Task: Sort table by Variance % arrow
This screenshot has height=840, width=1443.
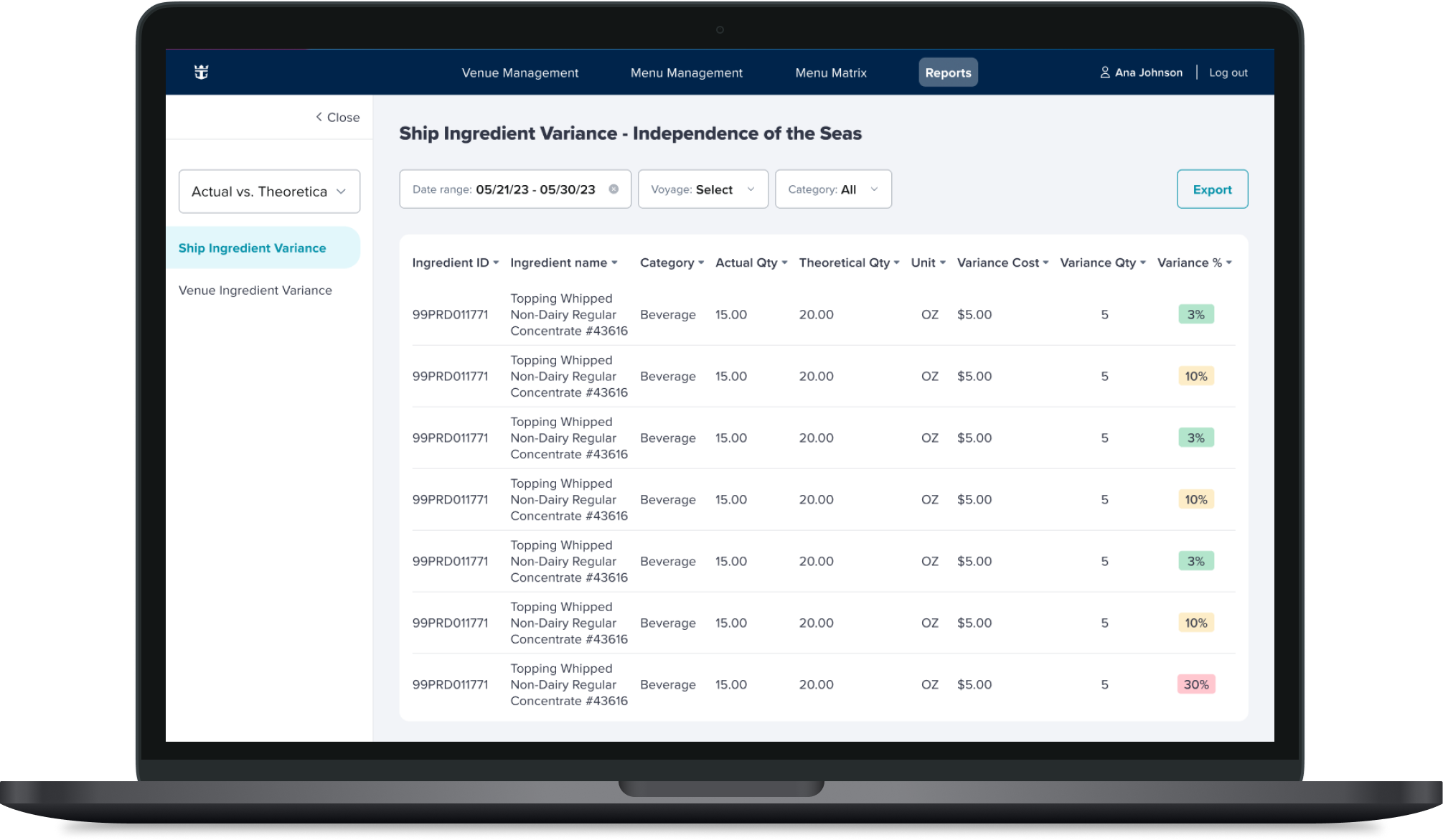Action: click(1229, 263)
